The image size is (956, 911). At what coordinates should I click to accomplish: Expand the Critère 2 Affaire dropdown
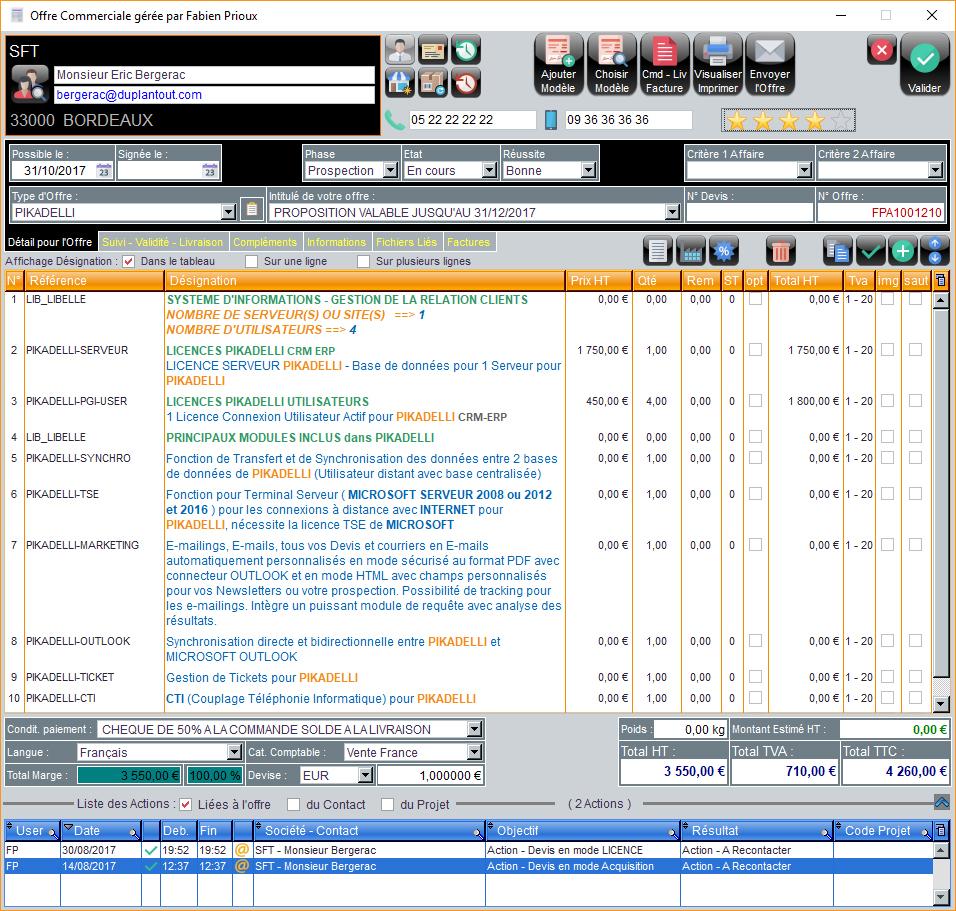tap(936, 170)
